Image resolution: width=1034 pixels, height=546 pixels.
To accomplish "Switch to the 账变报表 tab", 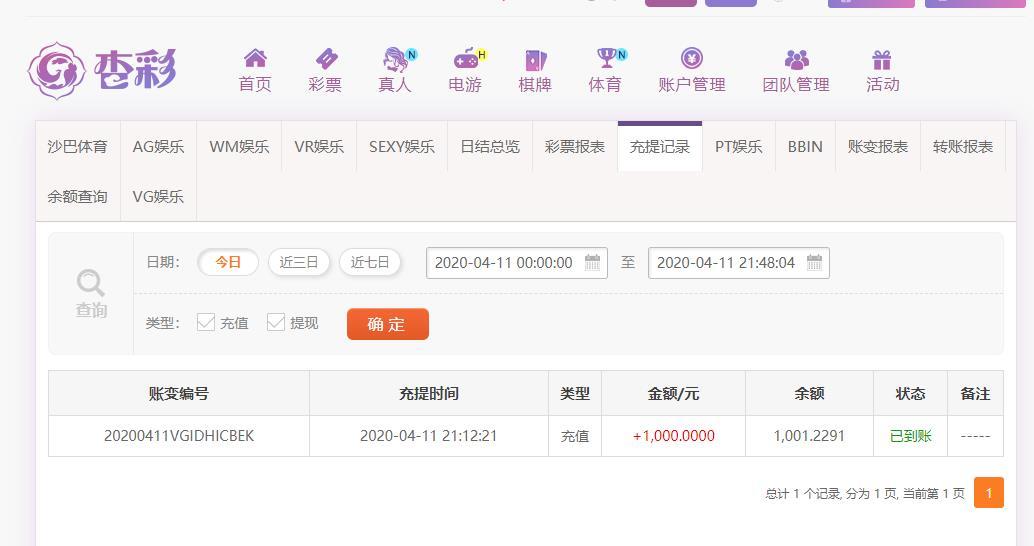I will pyautogui.click(x=878, y=146).
